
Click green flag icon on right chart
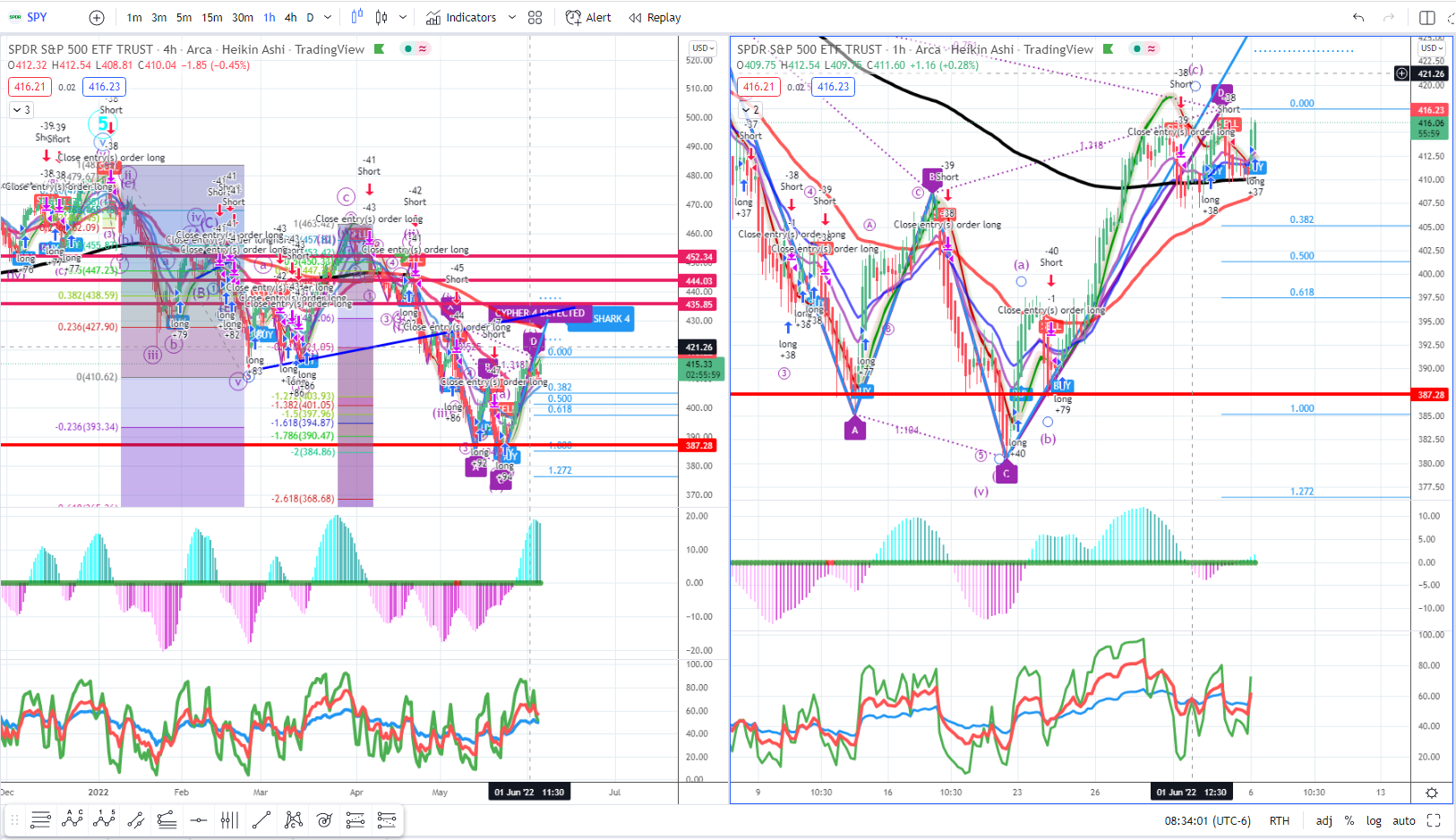pyautogui.click(x=1109, y=49)
